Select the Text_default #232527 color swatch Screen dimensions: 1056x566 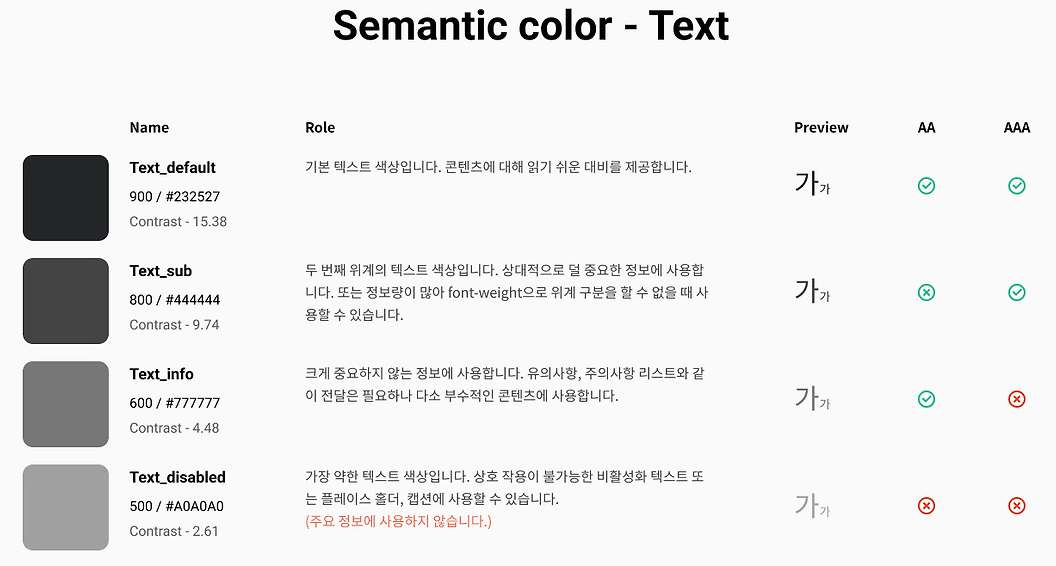tap(66, 198)
